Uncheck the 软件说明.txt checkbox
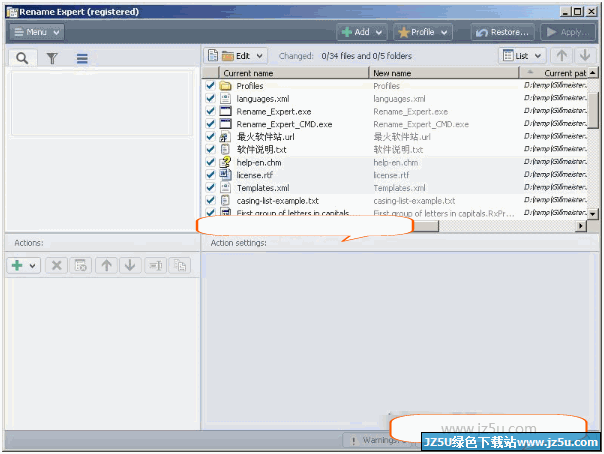Screen dimensions: 604x454 click(210, 149)
